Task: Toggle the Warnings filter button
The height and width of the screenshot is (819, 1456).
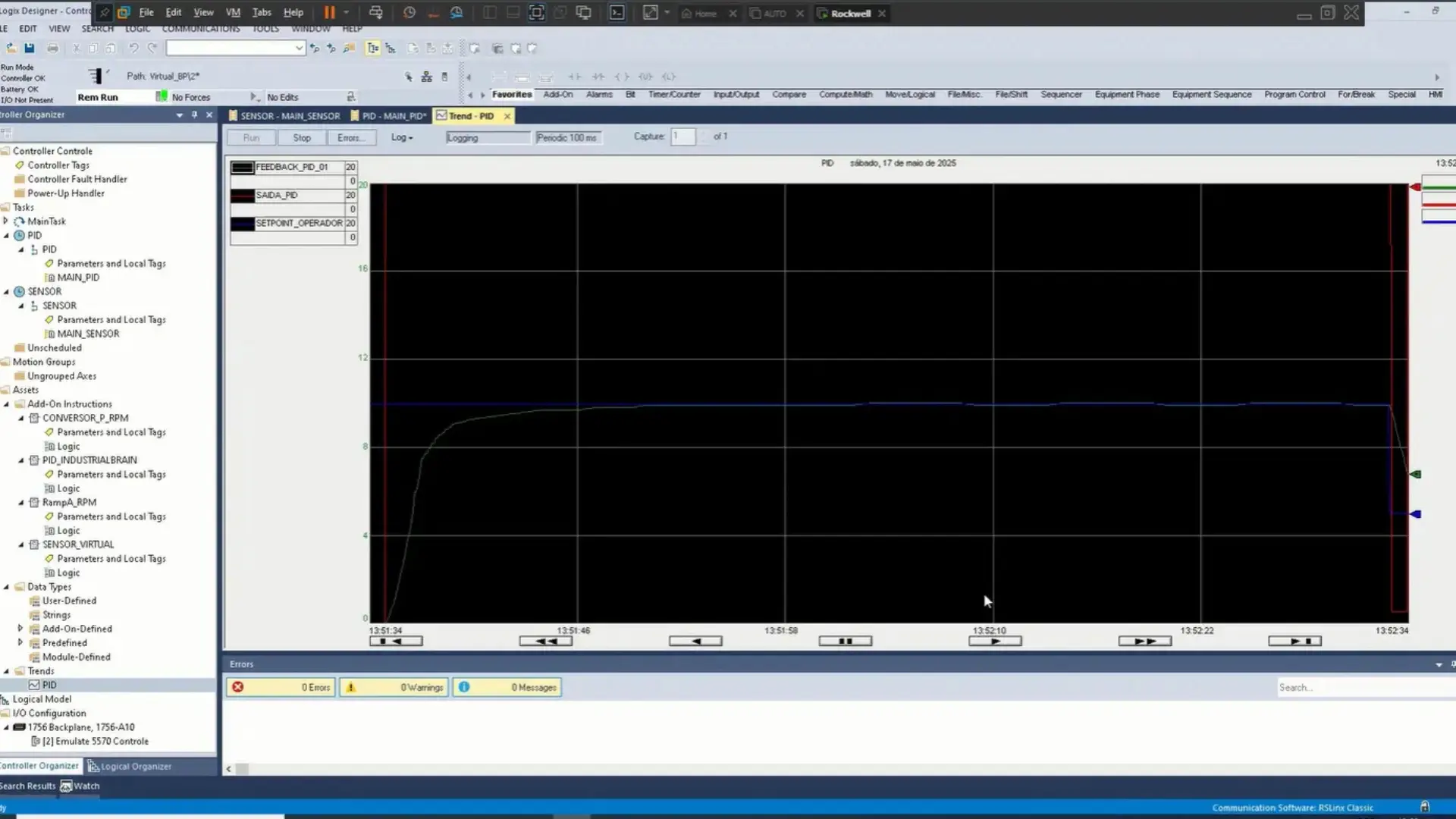Action: (394, 688)
